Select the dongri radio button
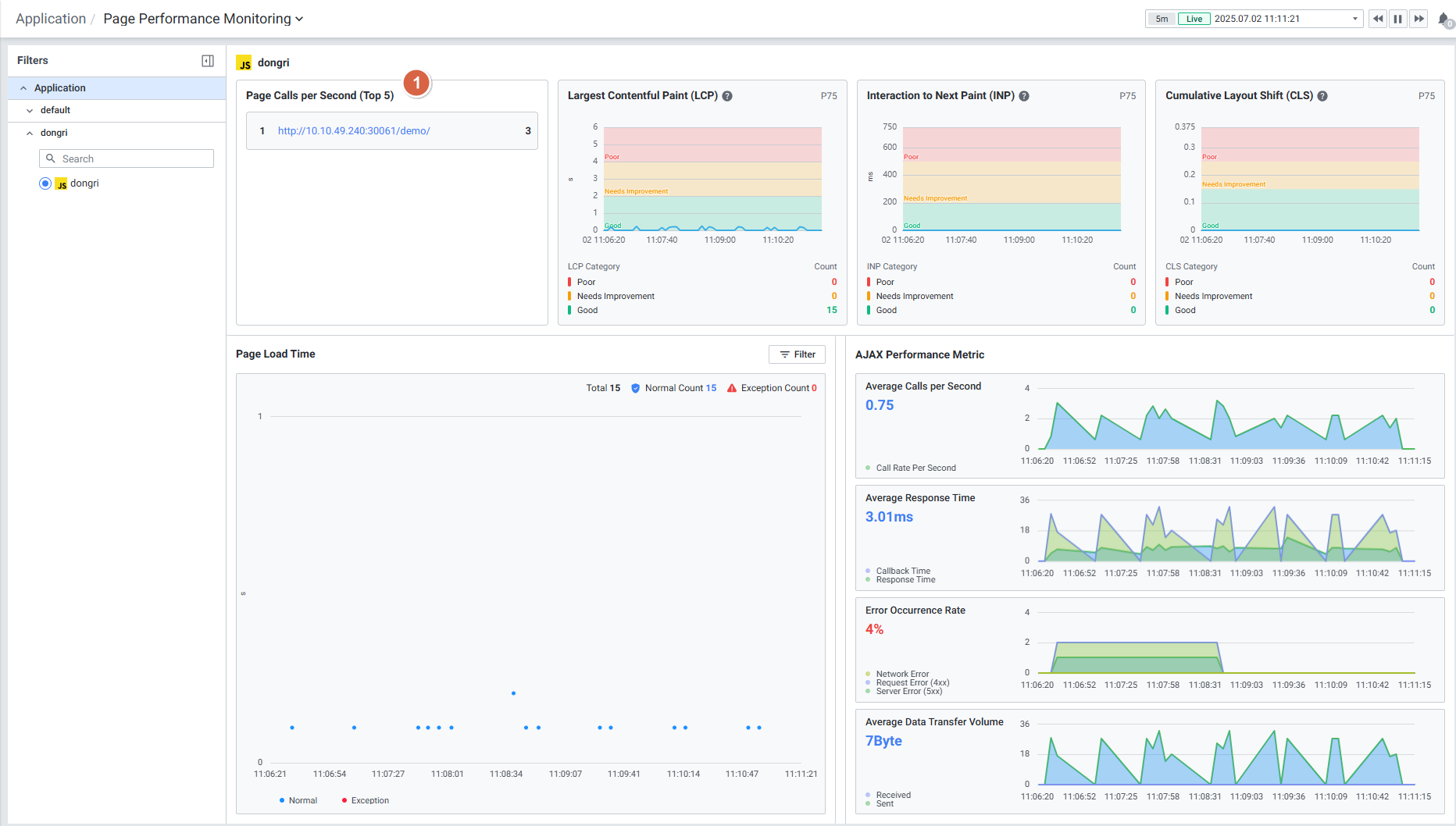This screenshot has width=1456, height=826. (x=45, y=183)
